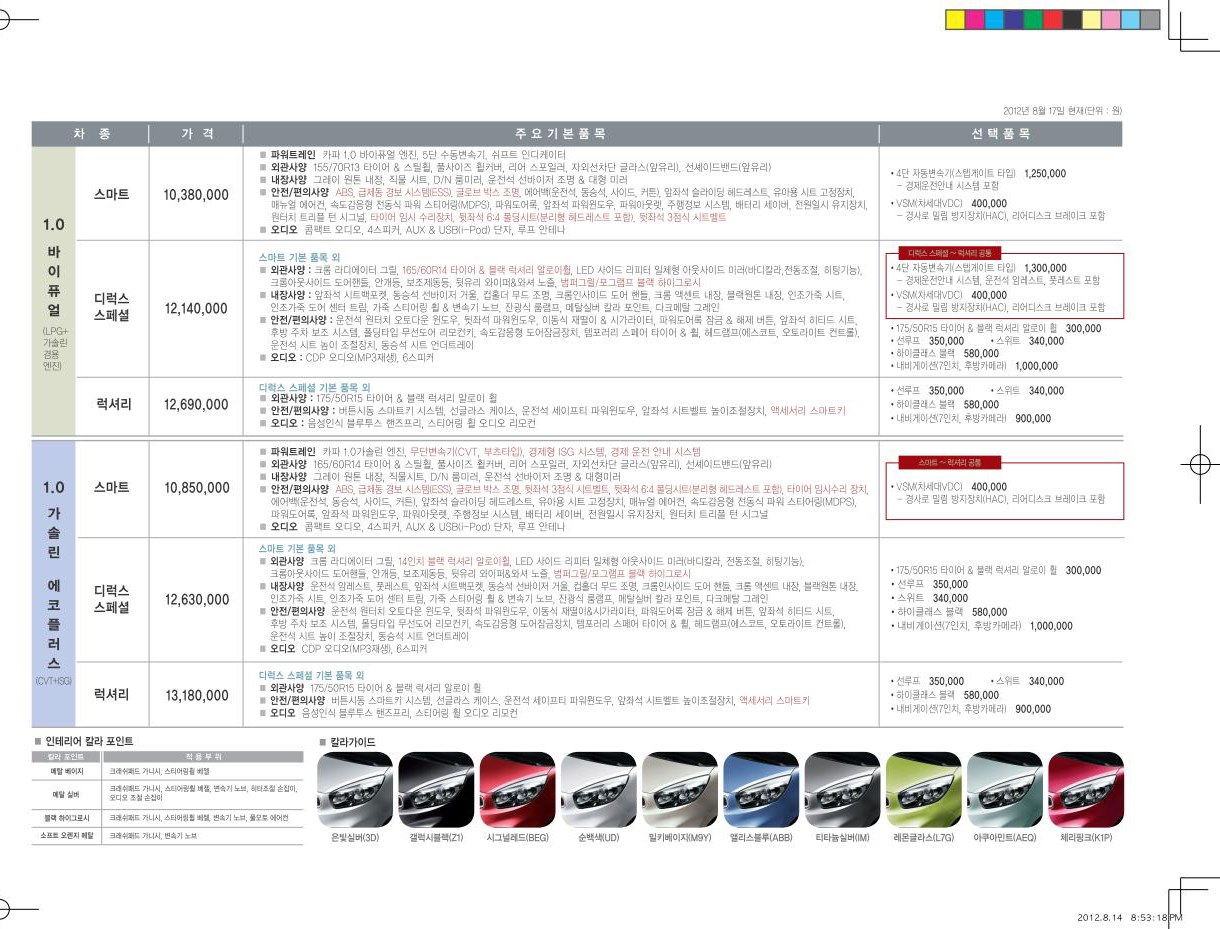The height and width of the screenshot is (929, 1220).
Task: Click the 가격 column header
Action: point(196,134)
